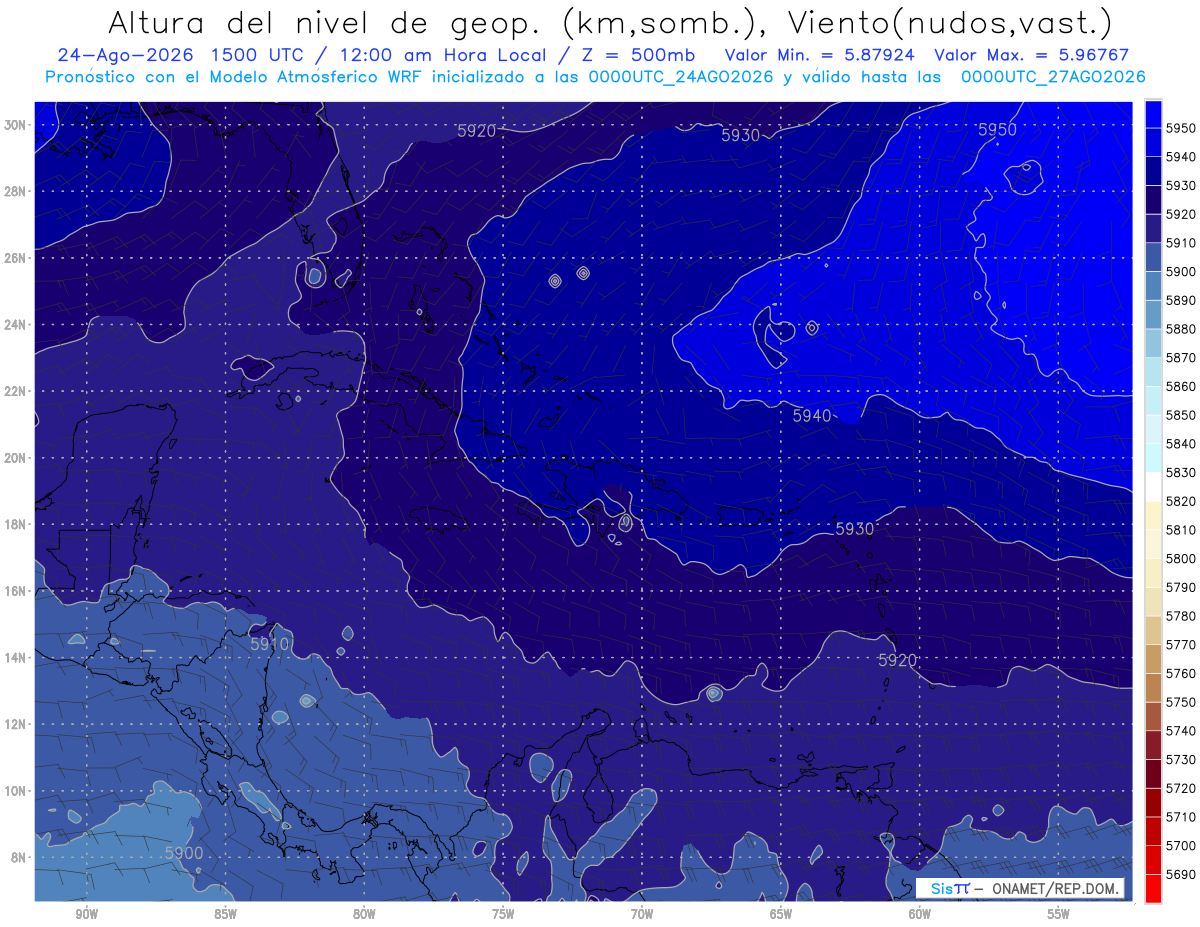This screenshot has width=1200, height=927.
Task: Click the 30N latitude axis label
Action: (x=14, y=125)
